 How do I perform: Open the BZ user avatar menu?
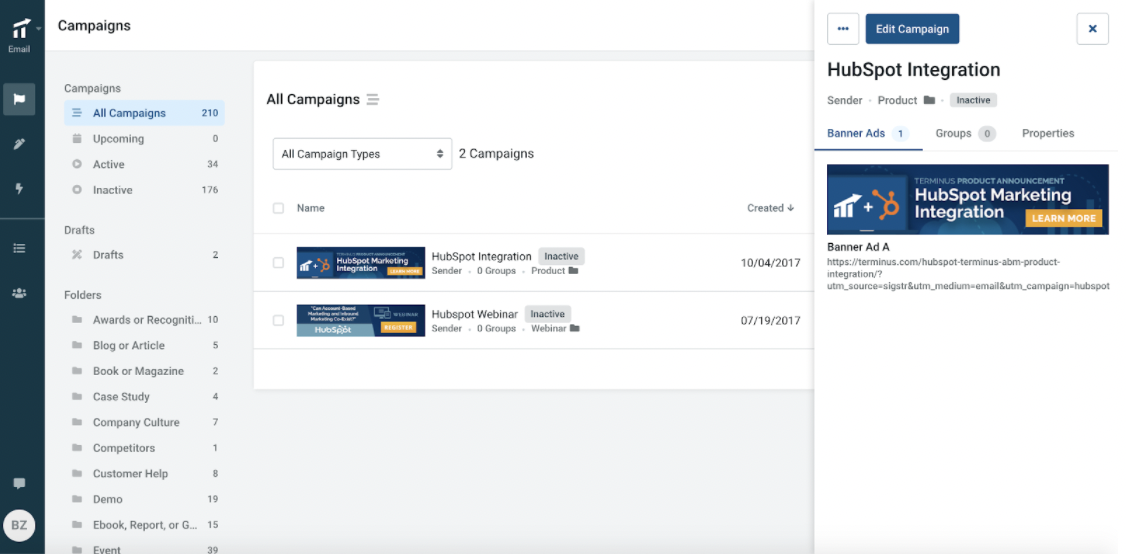tap(19, 526)
